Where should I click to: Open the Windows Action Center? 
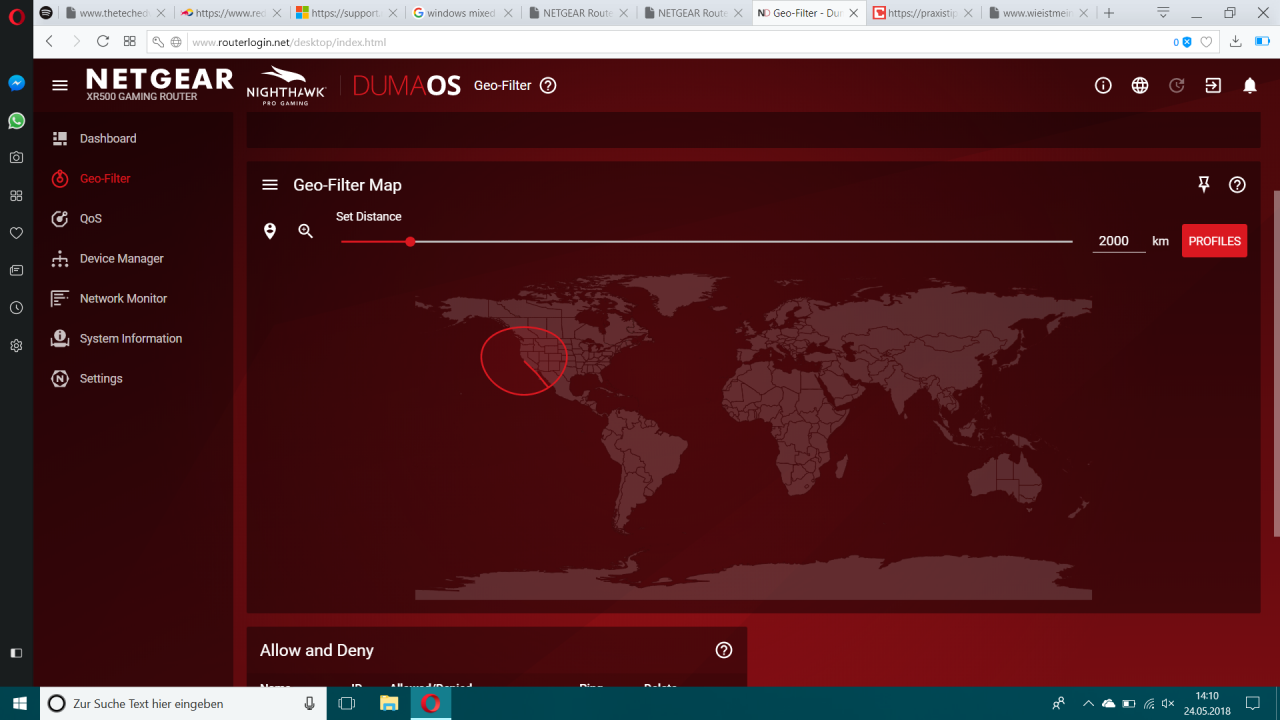pyautogui.click(x=1253, y=703)
